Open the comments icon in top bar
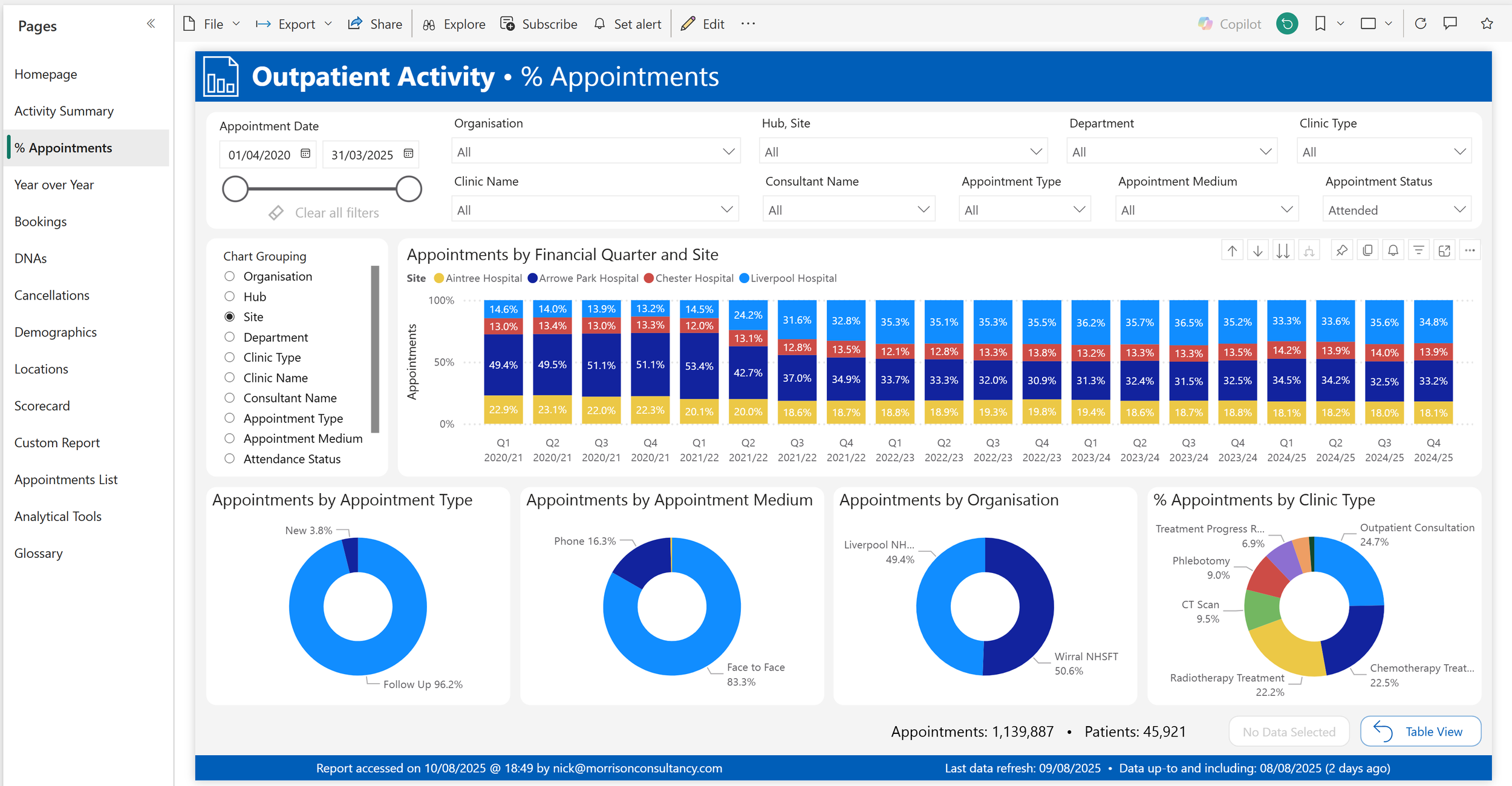Image resolution: width=1512 pixels, height=786 pixels. (x=1450, y=24)
